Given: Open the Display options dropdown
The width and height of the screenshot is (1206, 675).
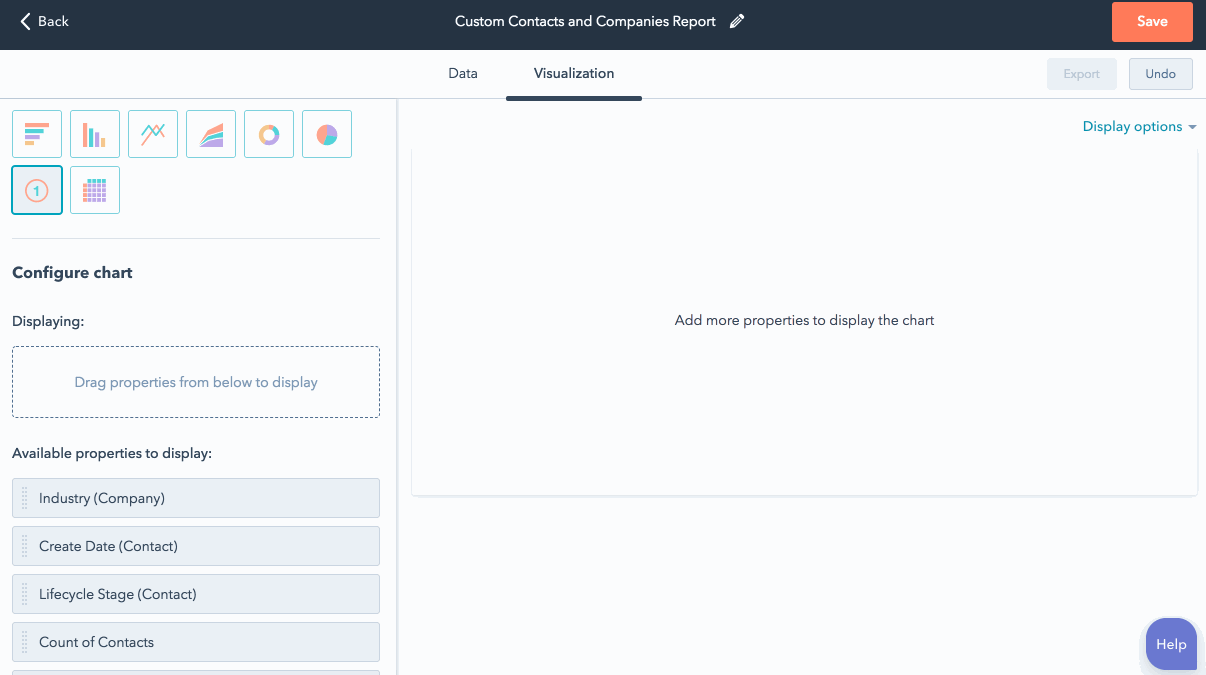Looking at the screenshot, I should click(x=1139, y=127).
